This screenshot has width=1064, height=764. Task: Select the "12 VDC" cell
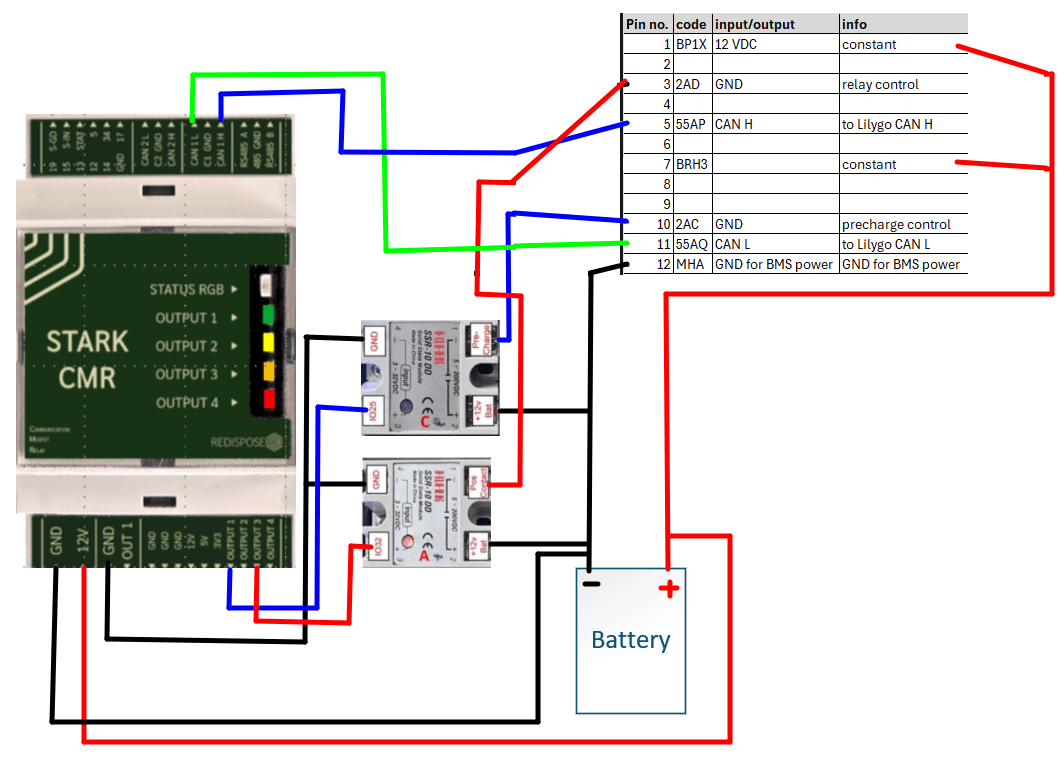(736, 44)
